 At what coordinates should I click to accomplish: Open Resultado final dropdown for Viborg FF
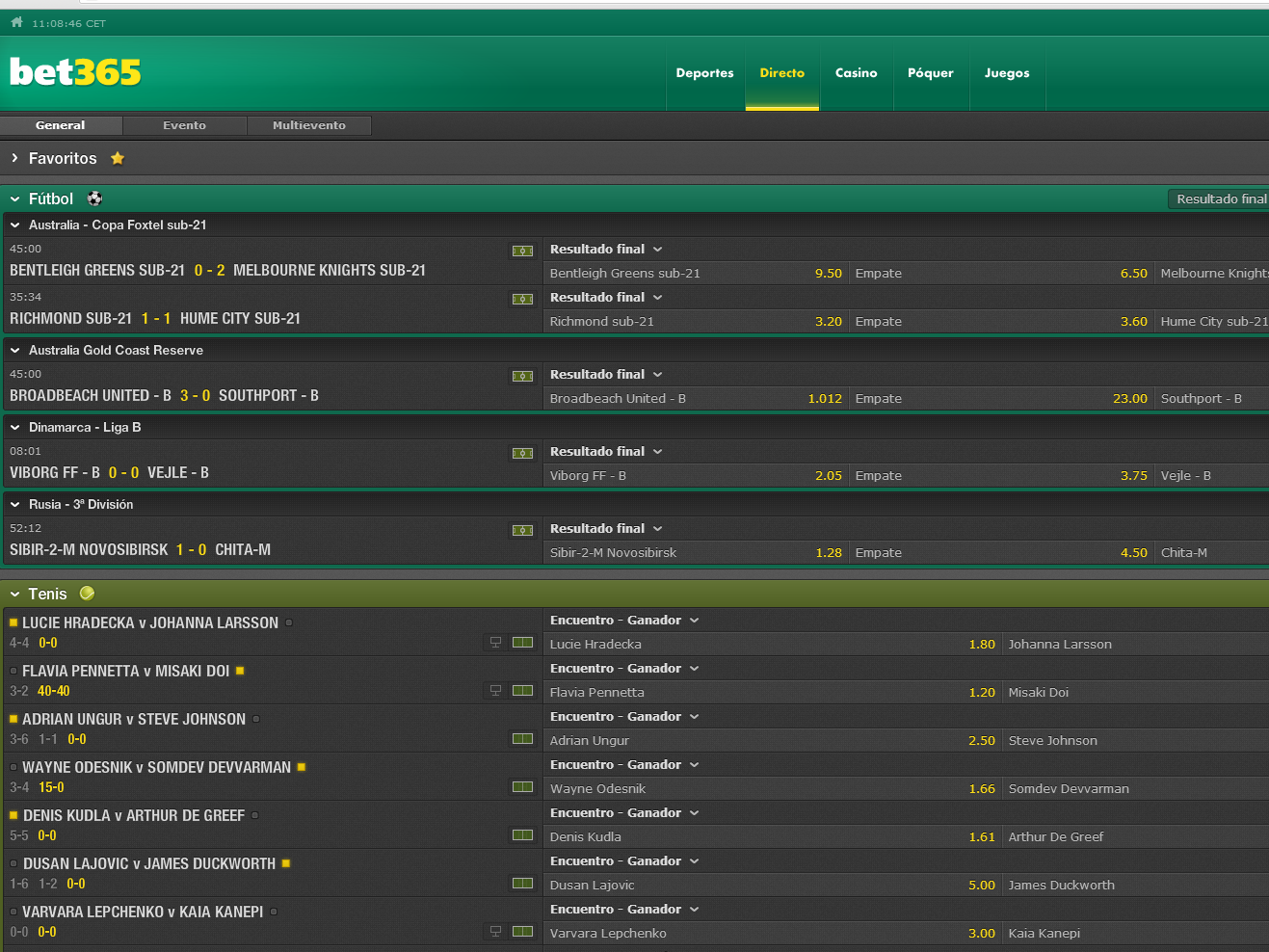point(606,451)
